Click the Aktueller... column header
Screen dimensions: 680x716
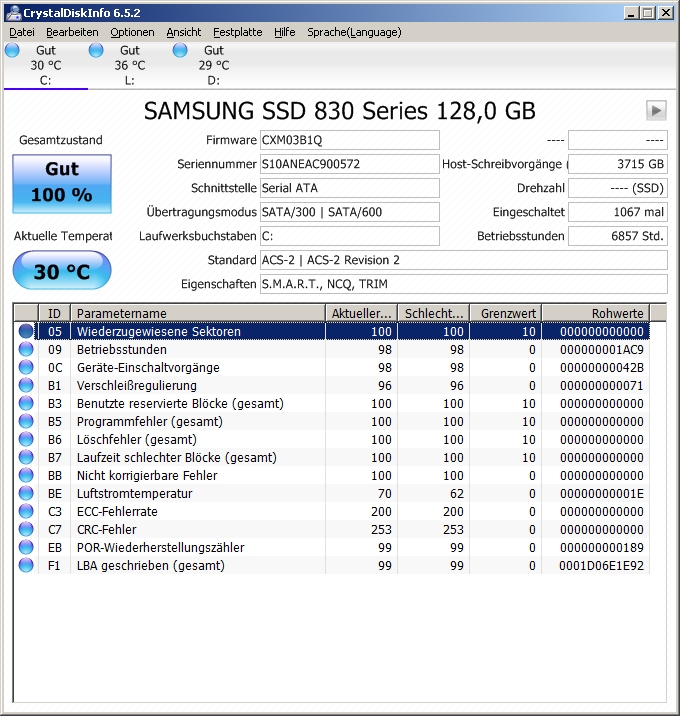(x=361, y=313)
